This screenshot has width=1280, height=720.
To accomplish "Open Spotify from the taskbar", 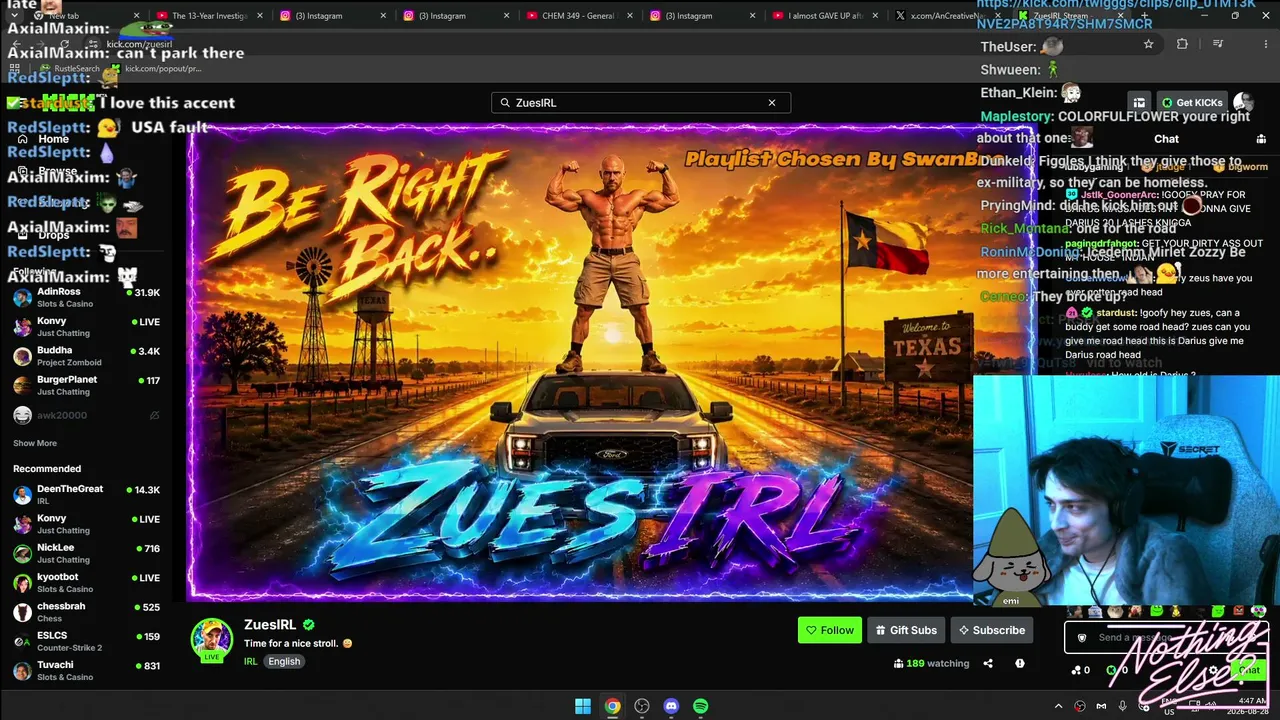I will (701, 706).
